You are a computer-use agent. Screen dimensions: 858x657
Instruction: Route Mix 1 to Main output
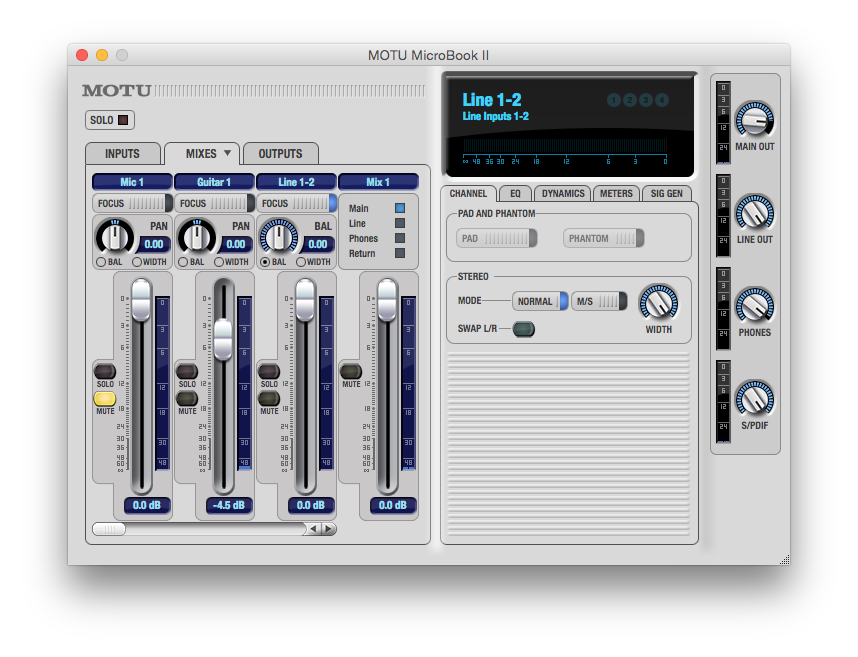400,208
